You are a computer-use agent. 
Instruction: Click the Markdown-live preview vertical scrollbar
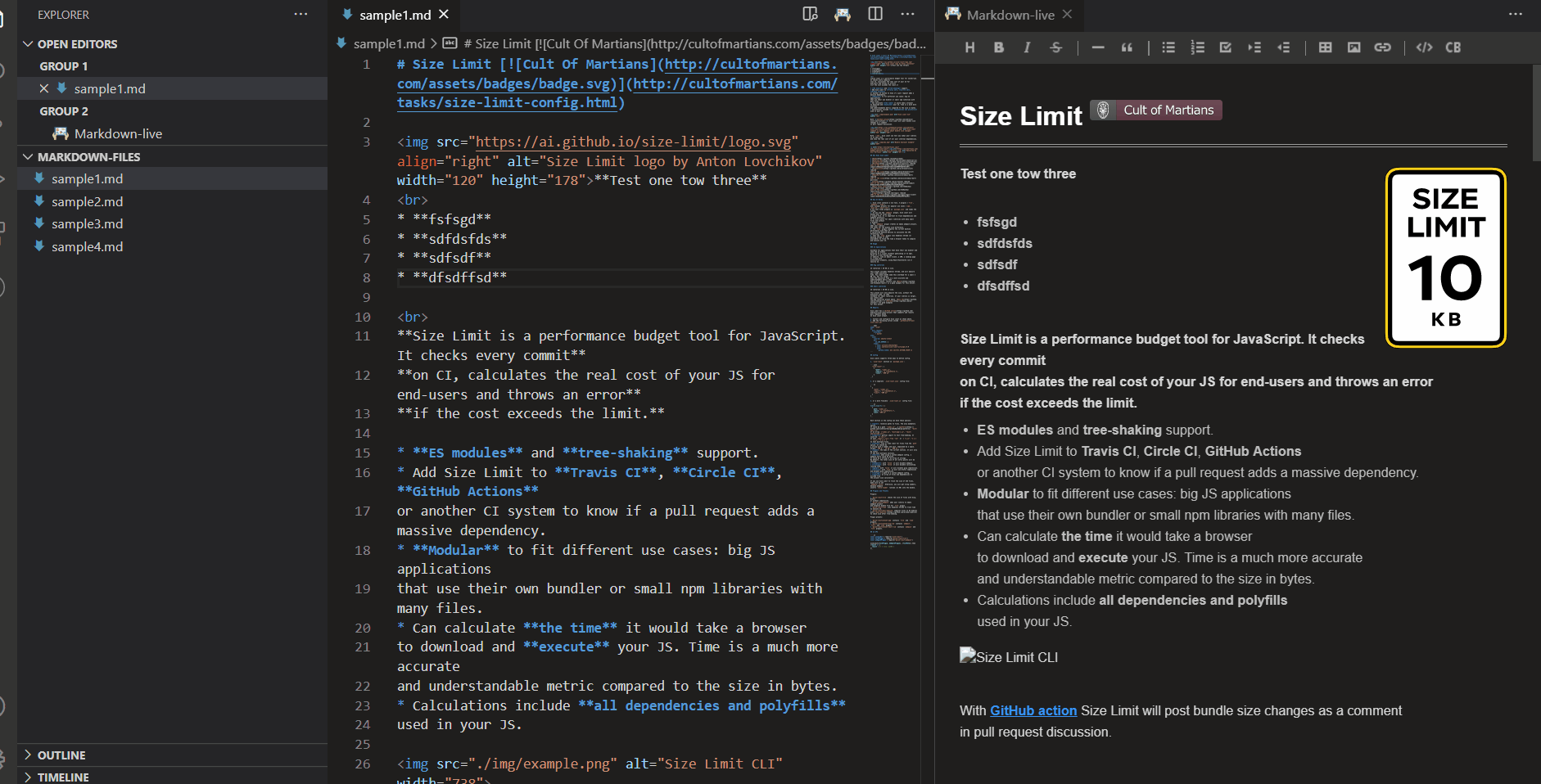click(1535, 115)
